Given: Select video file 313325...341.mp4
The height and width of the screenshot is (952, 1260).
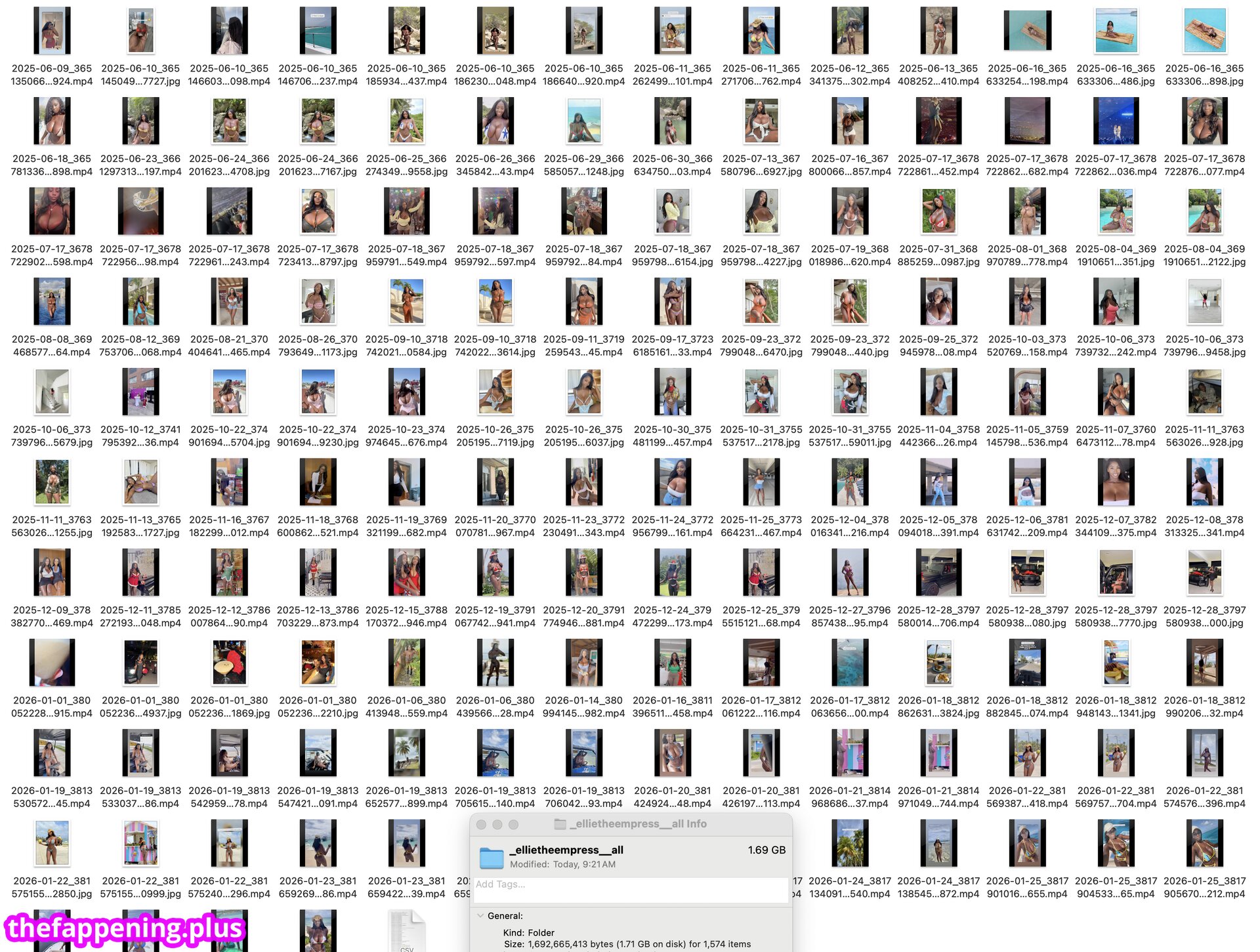Looking at the screenshot, I should 1204,482.
